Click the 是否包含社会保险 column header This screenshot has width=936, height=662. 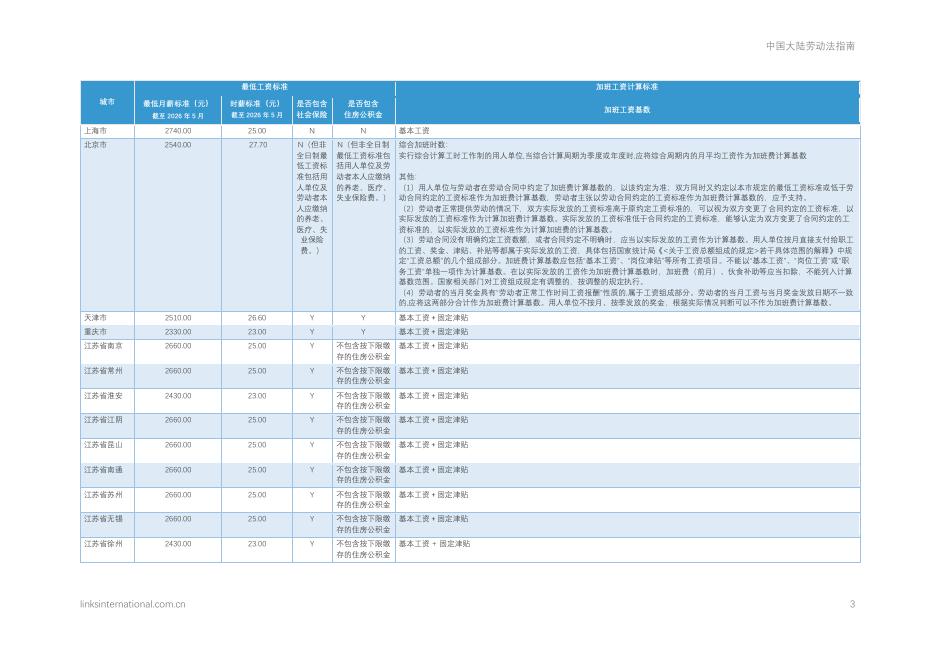point(312,109)
